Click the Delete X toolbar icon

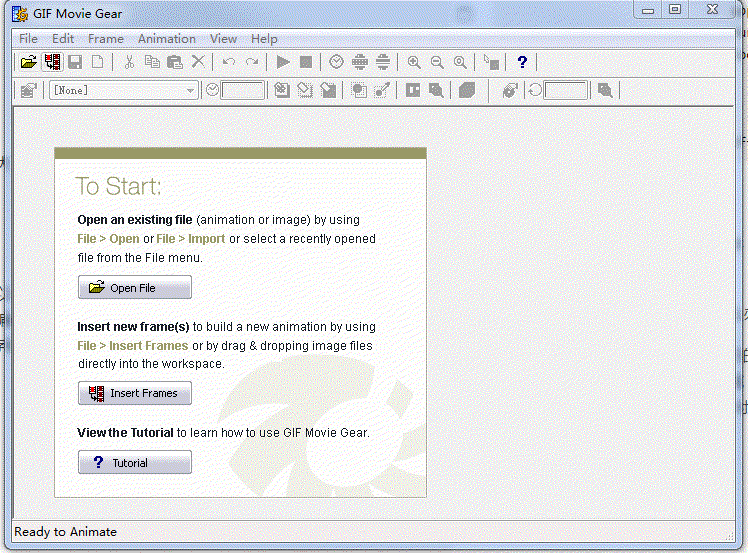click(x=198, y=62)
